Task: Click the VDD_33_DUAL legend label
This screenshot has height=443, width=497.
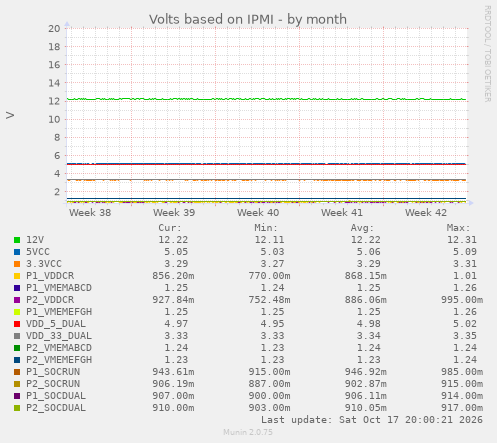Action: 59,336
